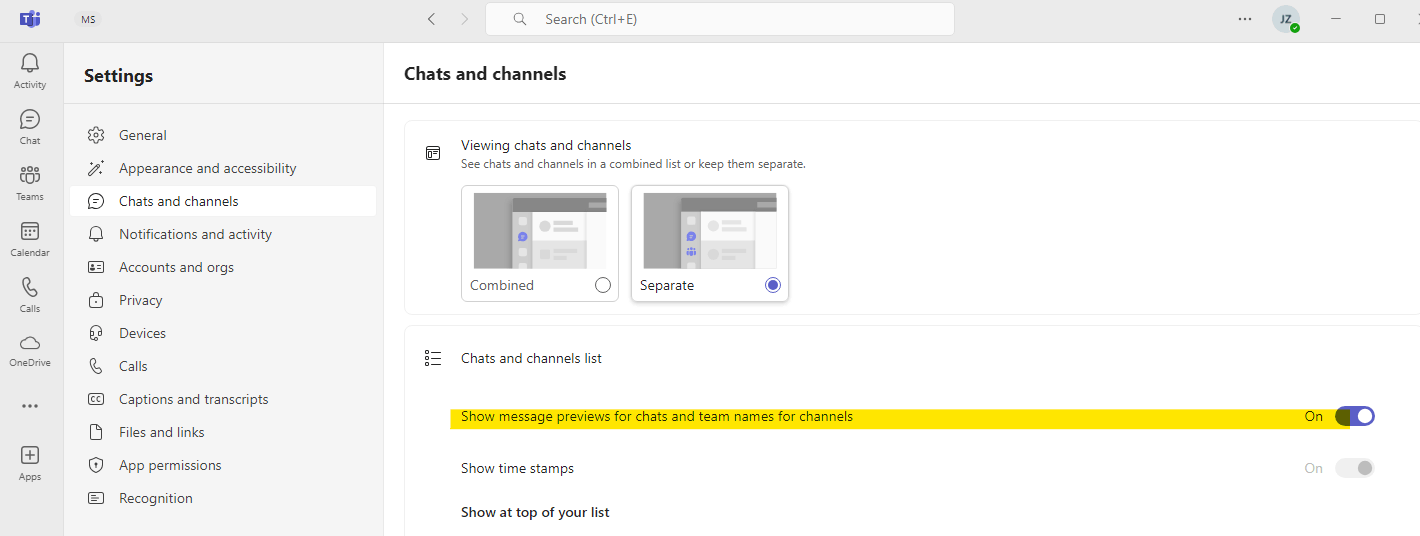Viewport: 1420px width, 536px height.
Task: Click the Viewing chats and channels icon
Action: (x=433, y=153)
